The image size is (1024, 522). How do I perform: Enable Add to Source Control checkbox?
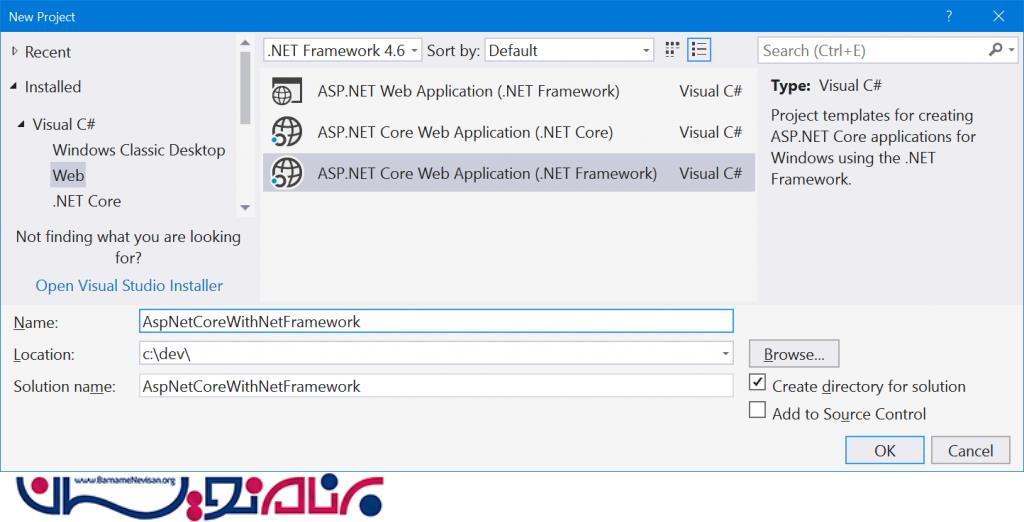[x=757, y=410]
